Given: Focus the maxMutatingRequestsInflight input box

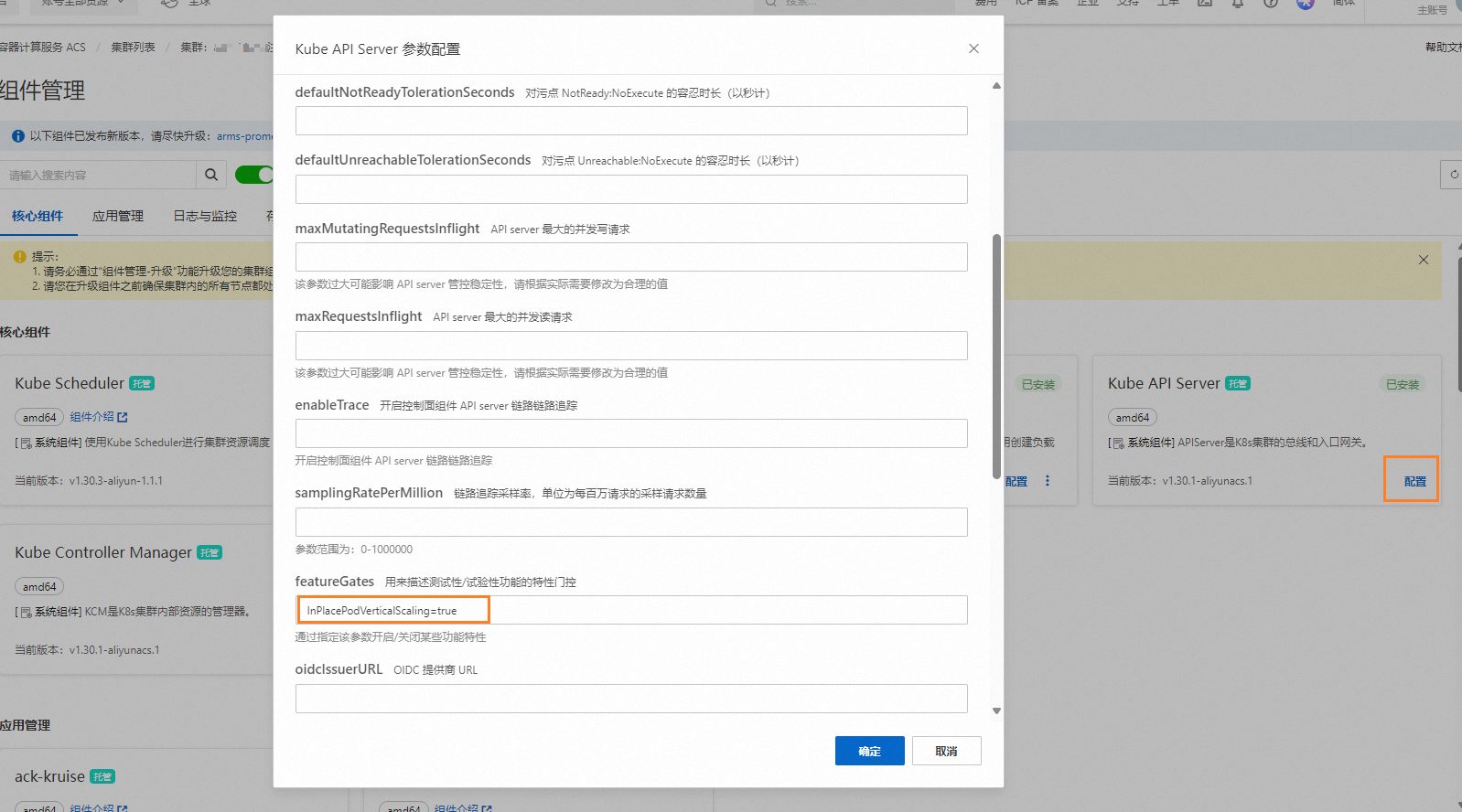Looking at the screenshot, I should pos(631,257).
